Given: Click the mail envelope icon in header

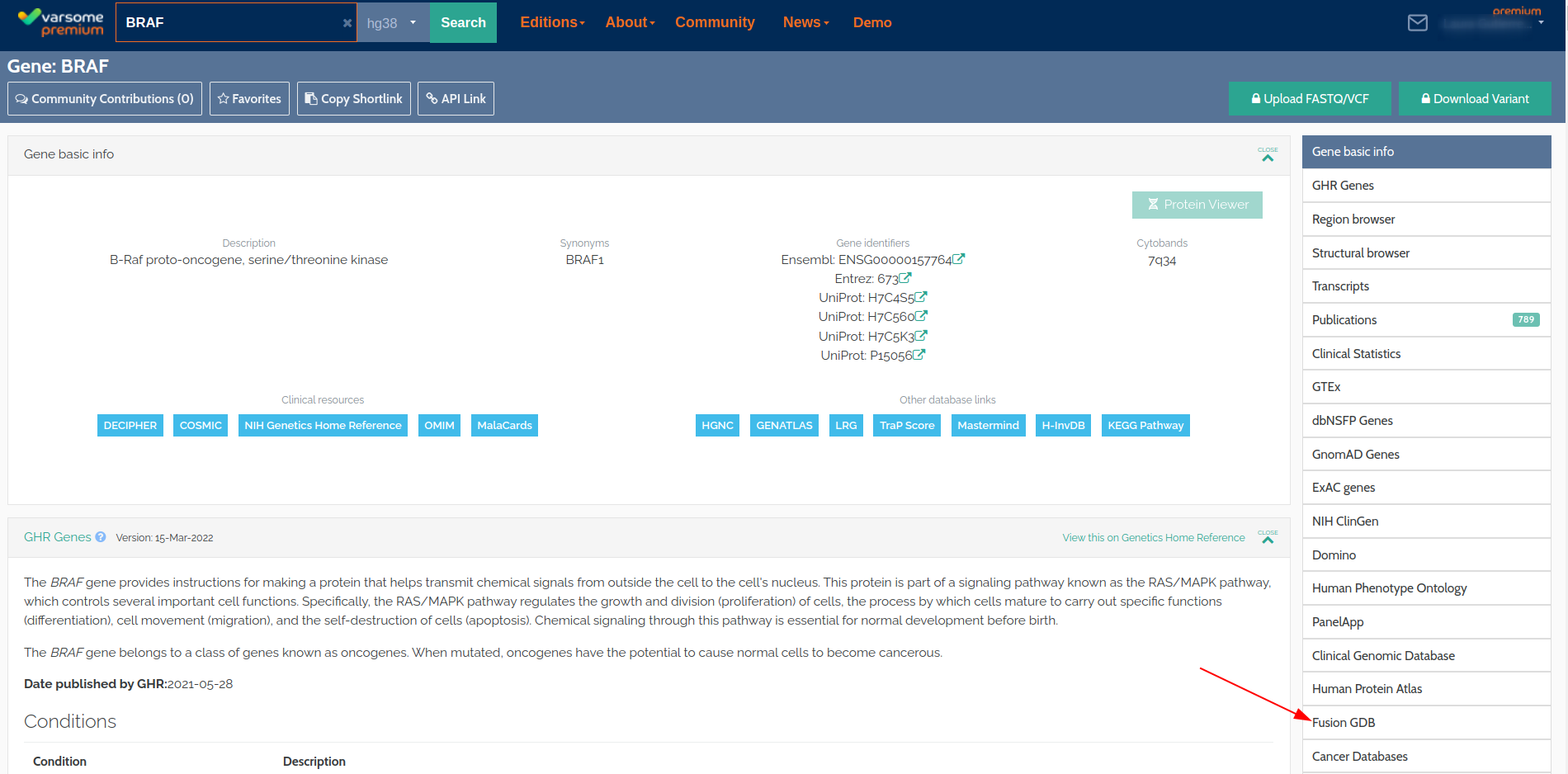Looking at the screenshot, I should click(1417, 23).
